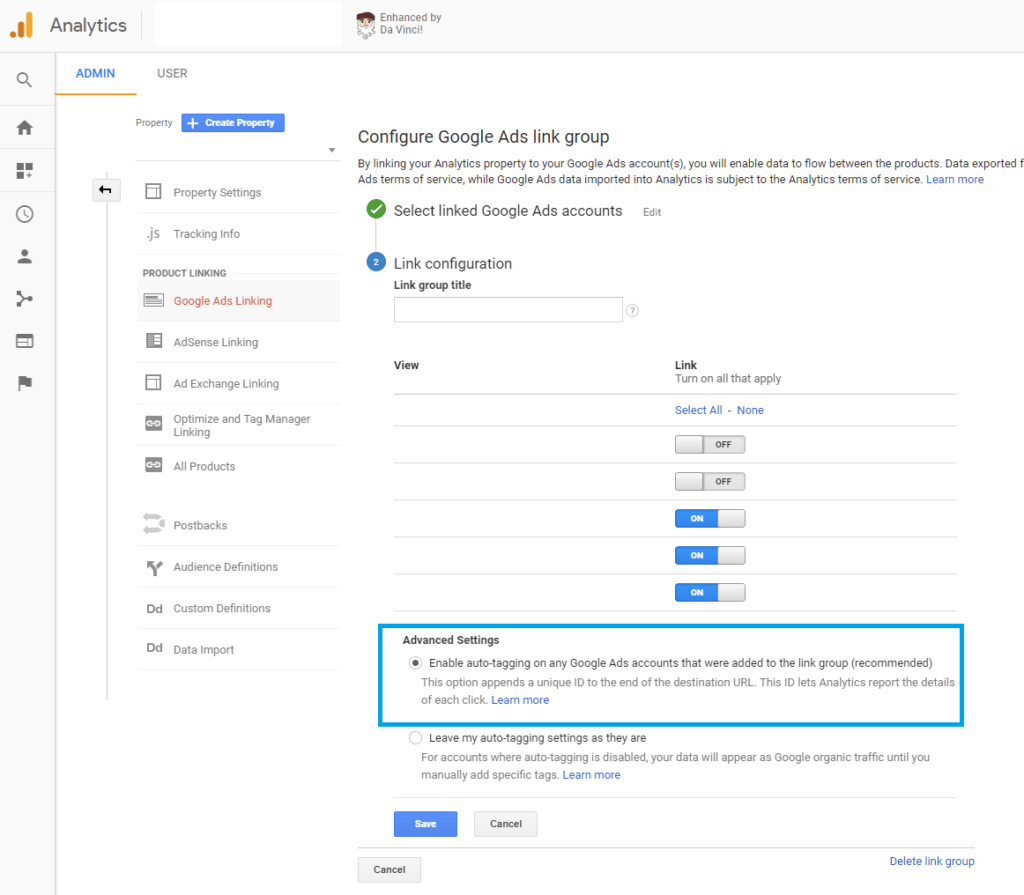
Task: Click Learn more under Leave auto-tagging settings
Action: tap(592, 775)
